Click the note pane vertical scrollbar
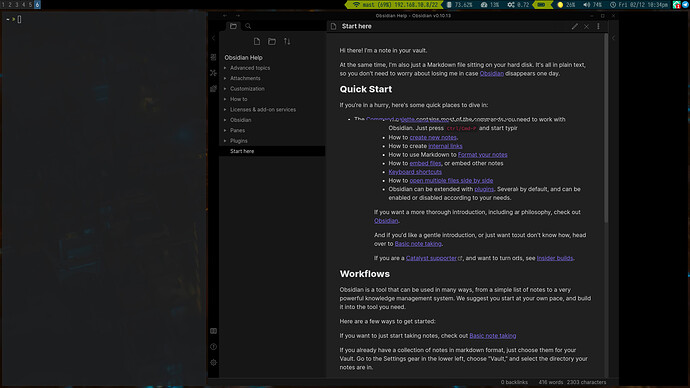690x388 pixels. pyautogui.click(x=606, y=128)
